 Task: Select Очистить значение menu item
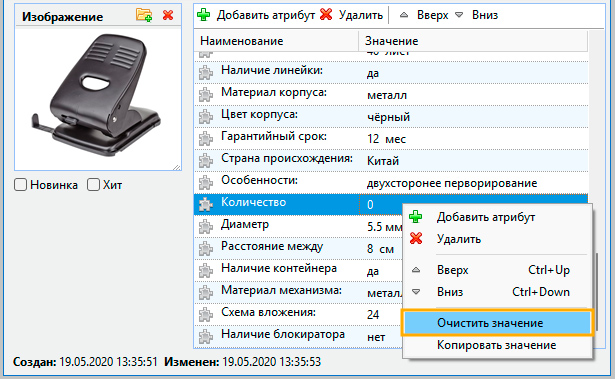(x=497, y=323)
